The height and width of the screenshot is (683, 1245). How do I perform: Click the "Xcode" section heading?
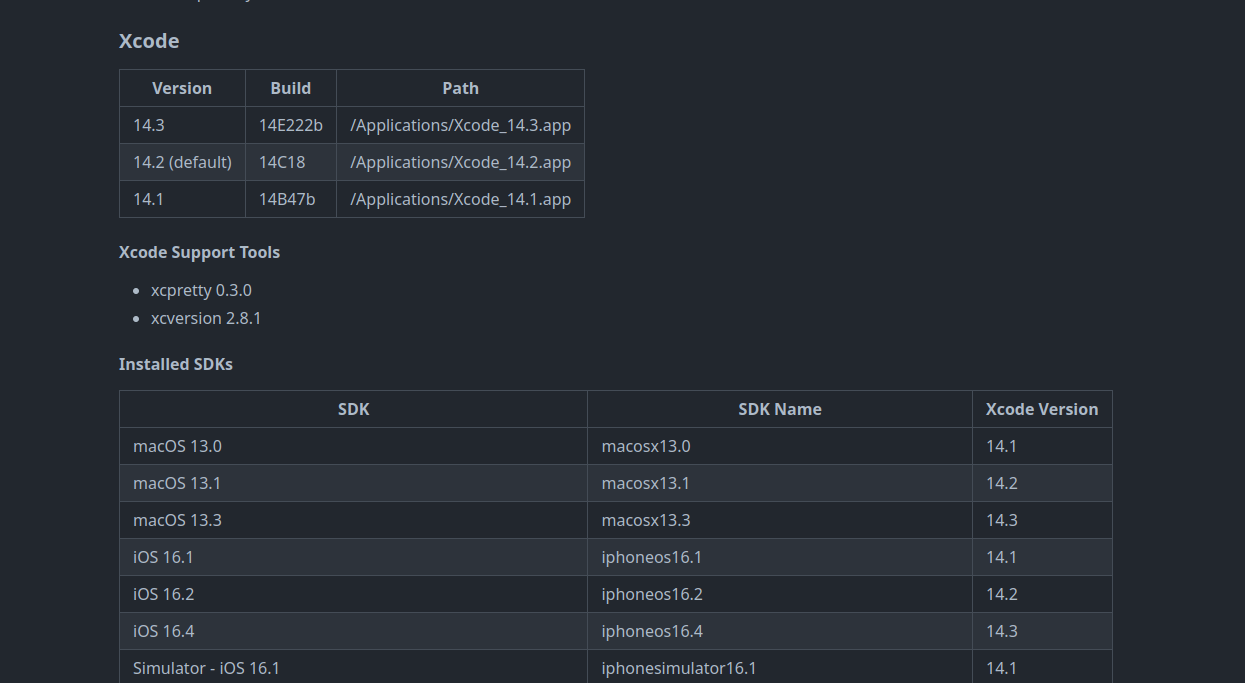pos(149,41)
